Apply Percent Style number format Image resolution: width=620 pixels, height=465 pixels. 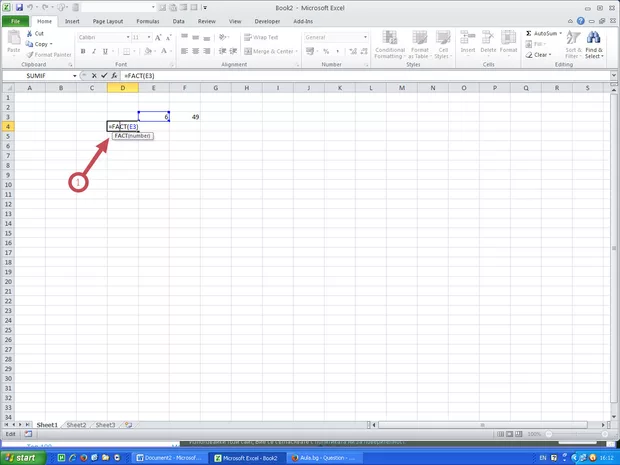(326, 51)
